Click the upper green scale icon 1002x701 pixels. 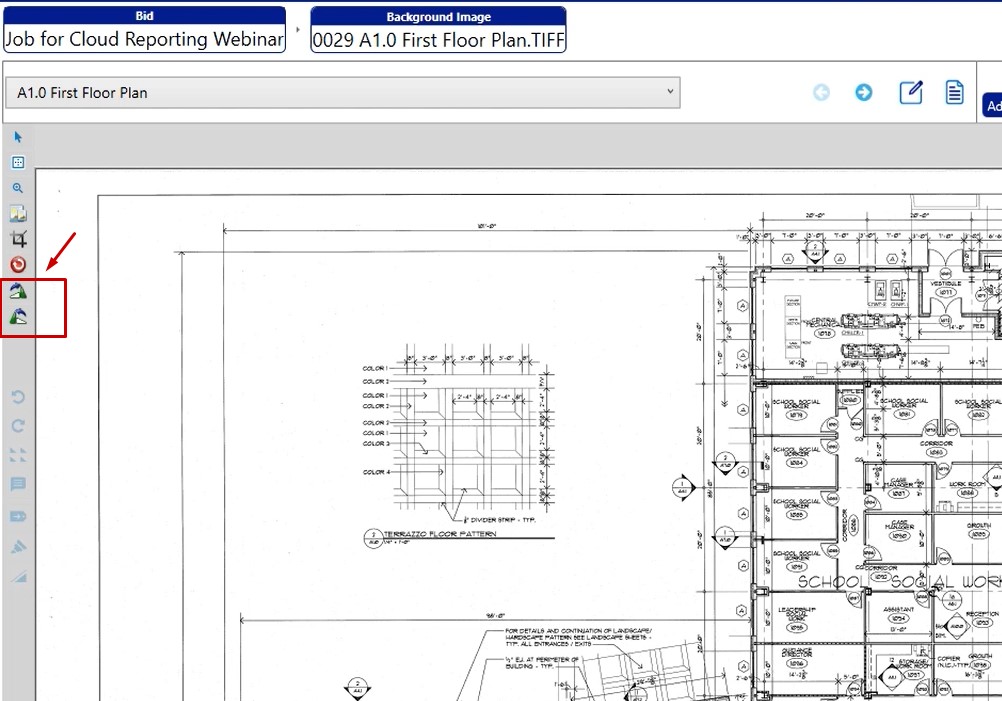[x=18, y=292]
